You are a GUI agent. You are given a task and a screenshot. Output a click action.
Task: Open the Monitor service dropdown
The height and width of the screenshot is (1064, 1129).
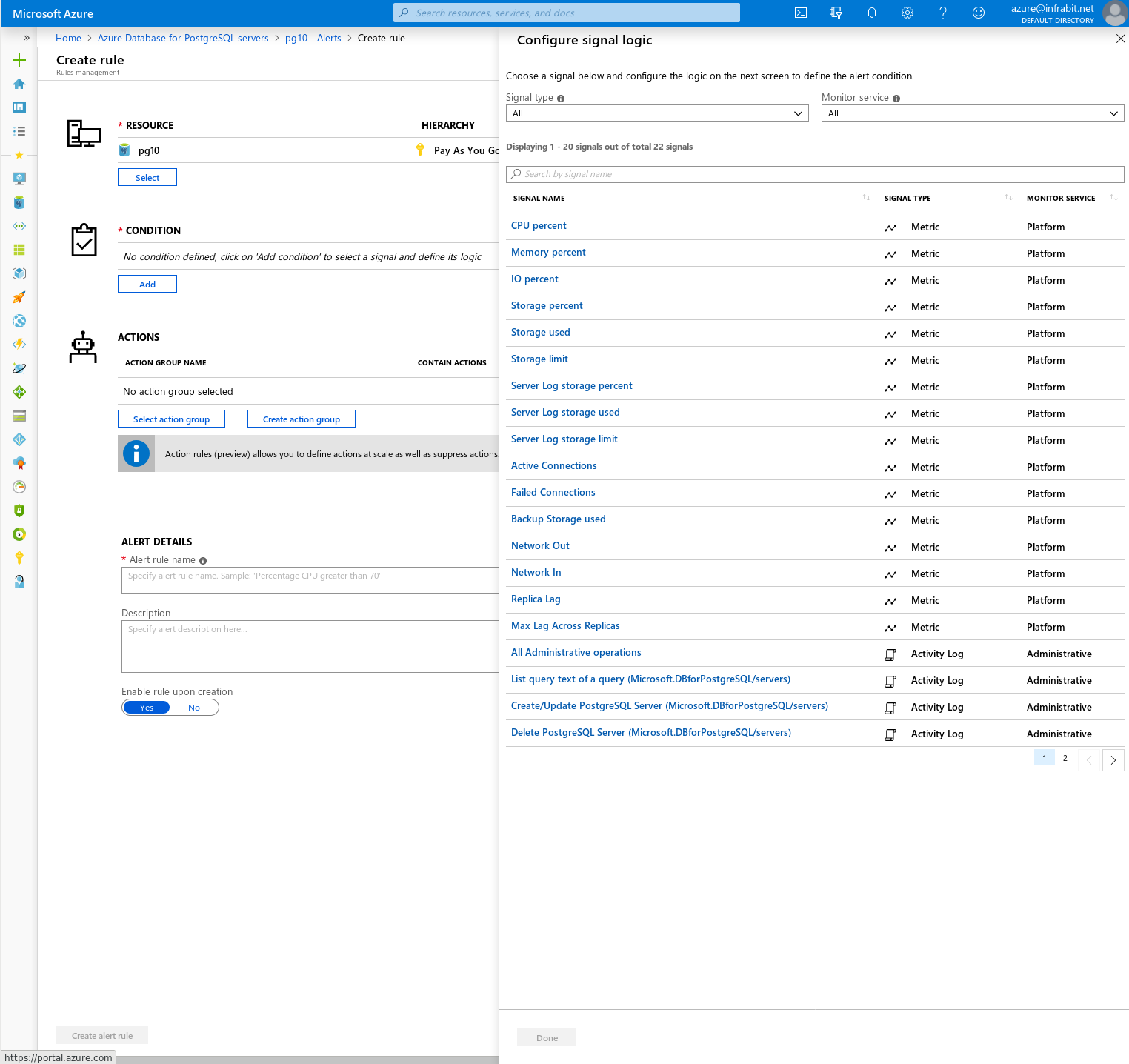pyautogui.click(x=973, y=113)
